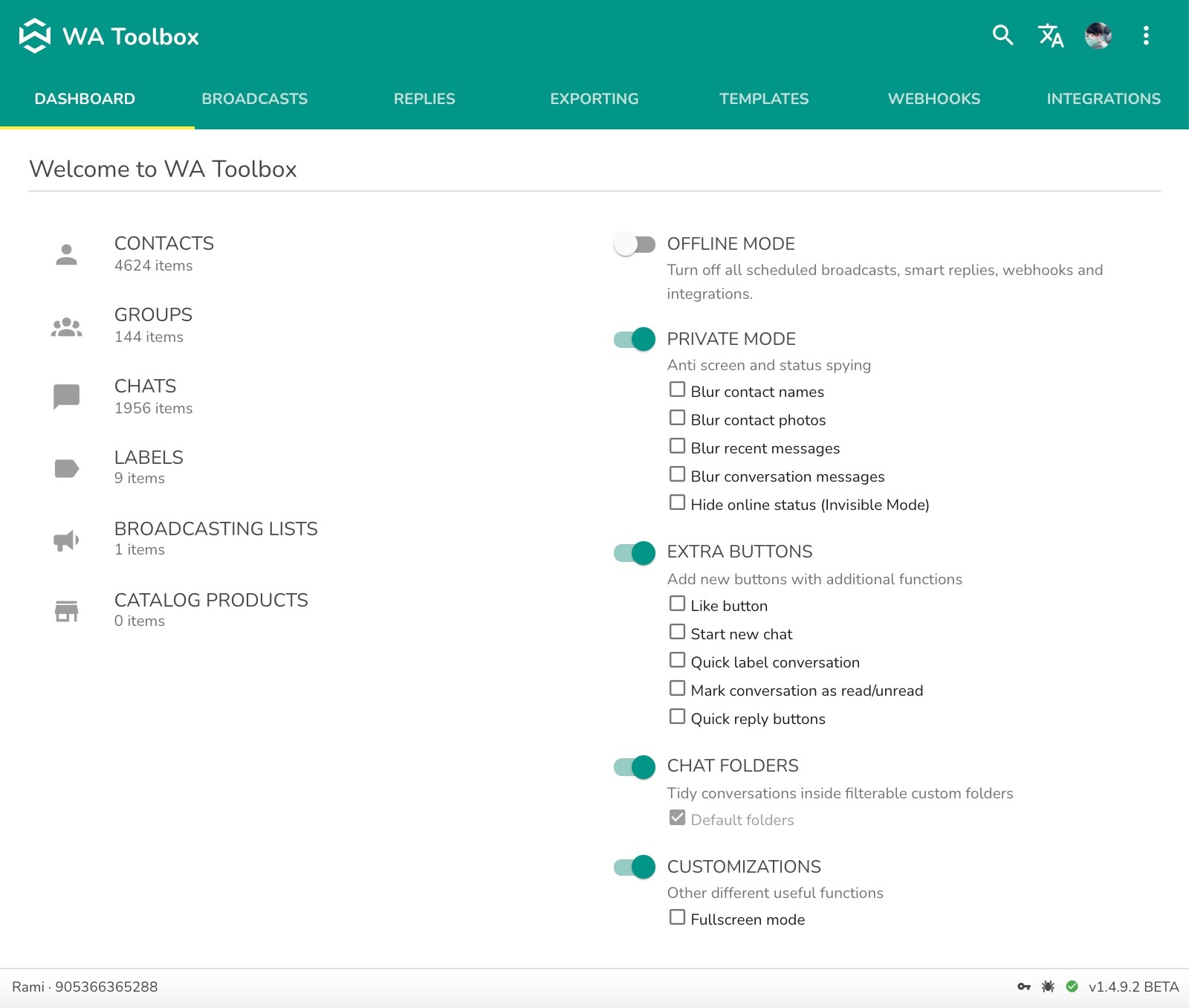Check Blur contact names

[677, 390]
